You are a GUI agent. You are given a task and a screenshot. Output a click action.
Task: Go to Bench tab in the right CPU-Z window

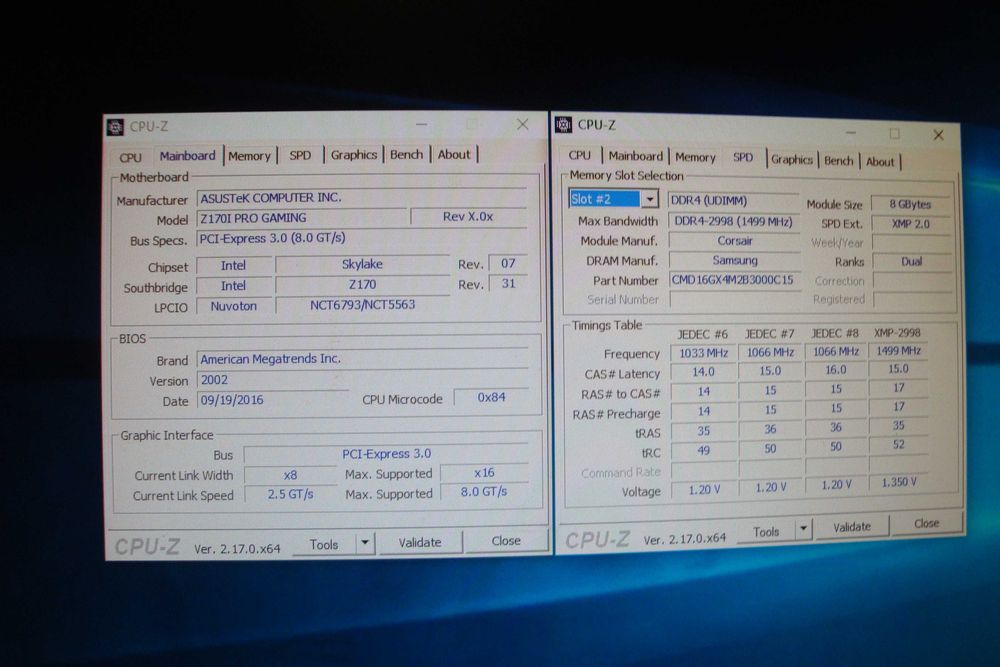tap(838, 161)
